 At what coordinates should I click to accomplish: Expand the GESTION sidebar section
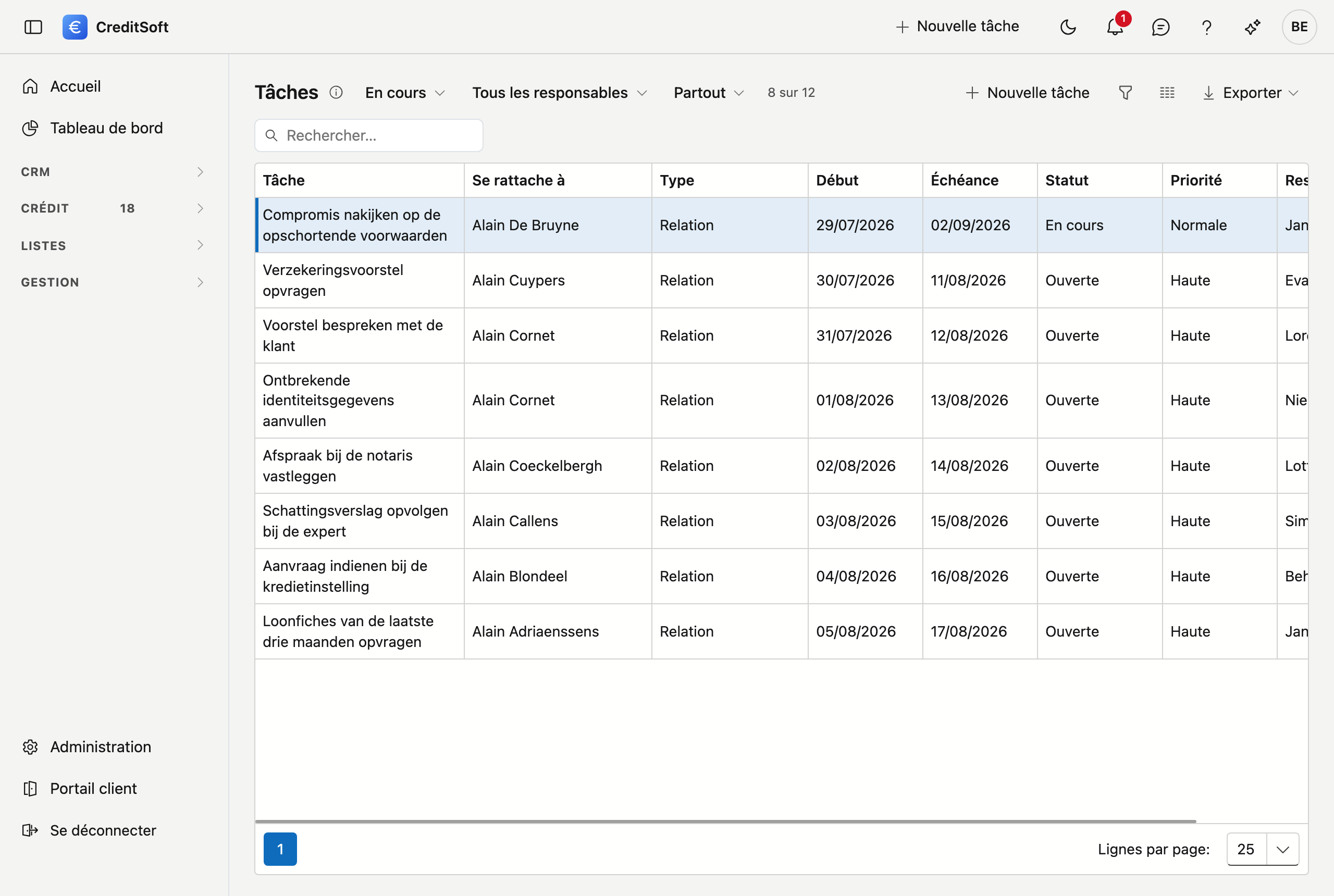pos(113,282)
